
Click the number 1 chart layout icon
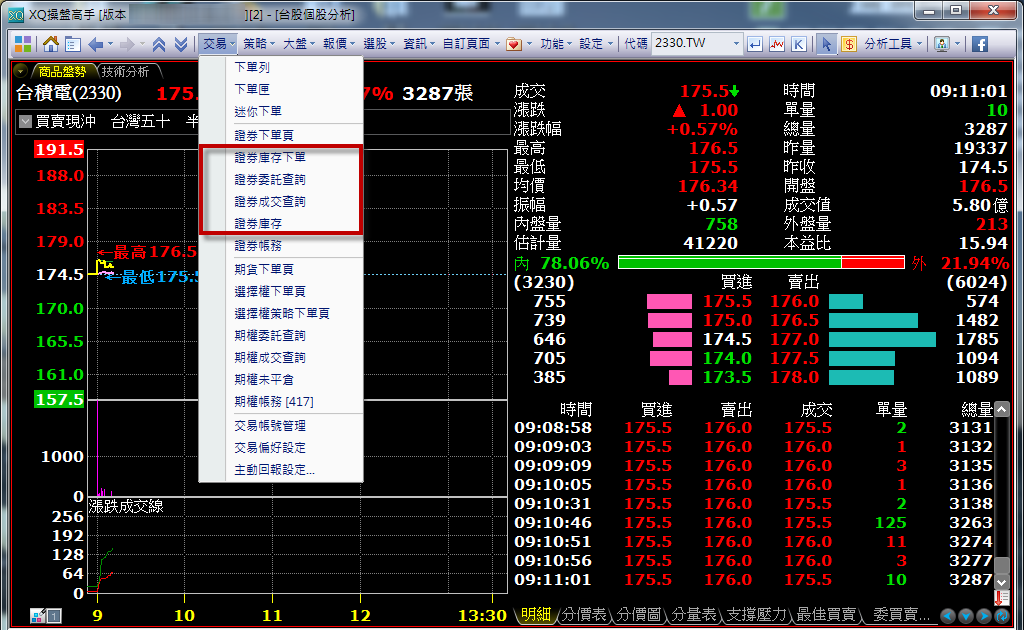(54, 615)
